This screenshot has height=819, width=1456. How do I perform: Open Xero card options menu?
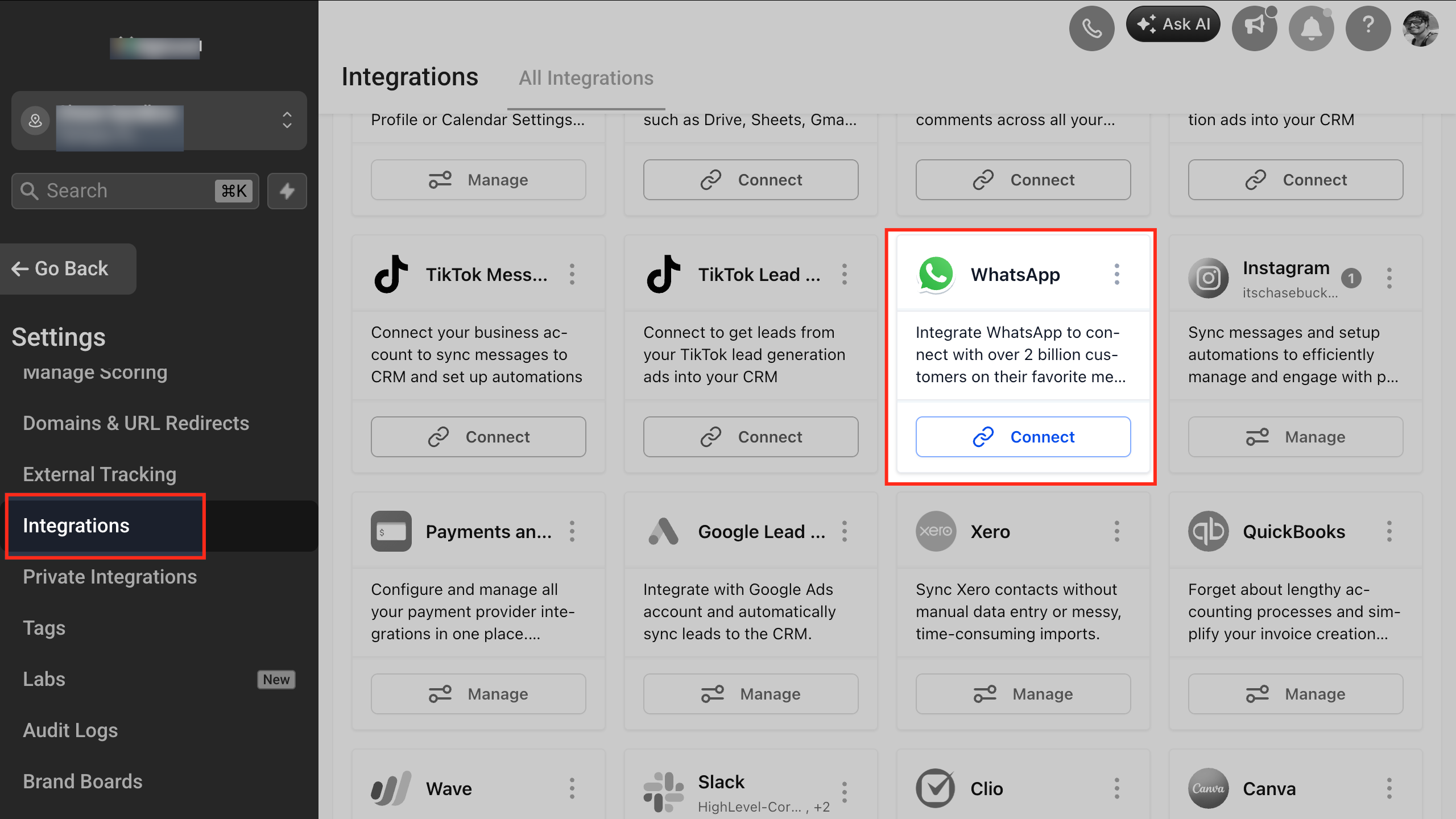pos(1117,531)
